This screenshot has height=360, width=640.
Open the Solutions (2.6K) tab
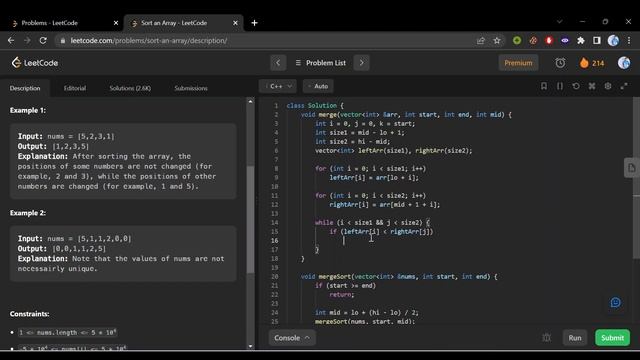click(130, 88)
